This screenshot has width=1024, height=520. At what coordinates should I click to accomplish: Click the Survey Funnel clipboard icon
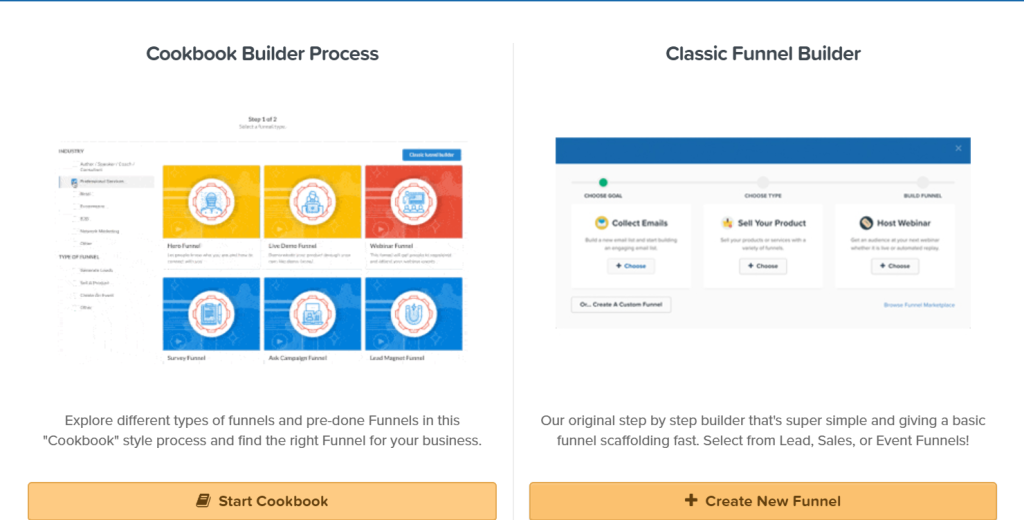coord(211,313)
